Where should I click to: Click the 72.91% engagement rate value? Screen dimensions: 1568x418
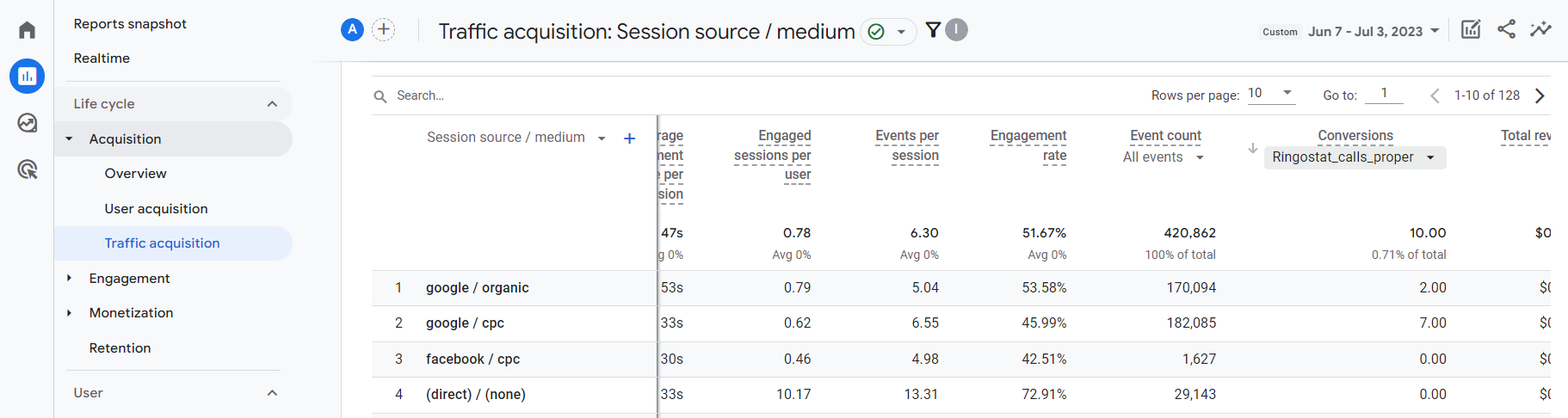[1044, 395]
